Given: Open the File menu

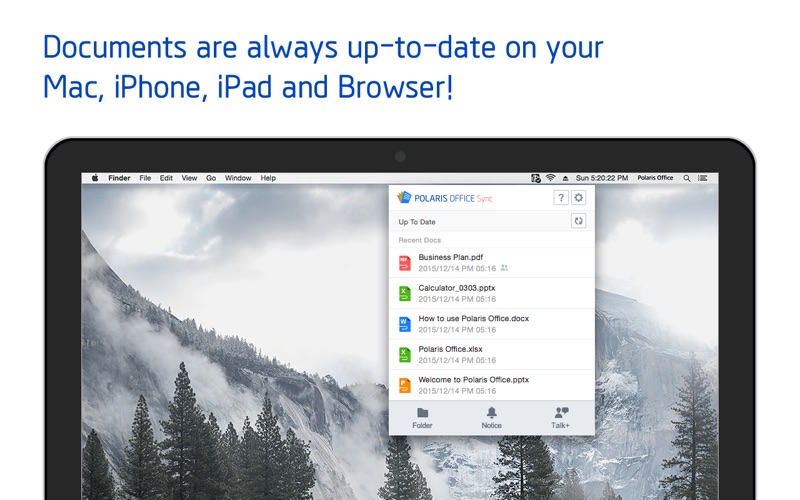Looking at the screenshot, I should (145, 178).
